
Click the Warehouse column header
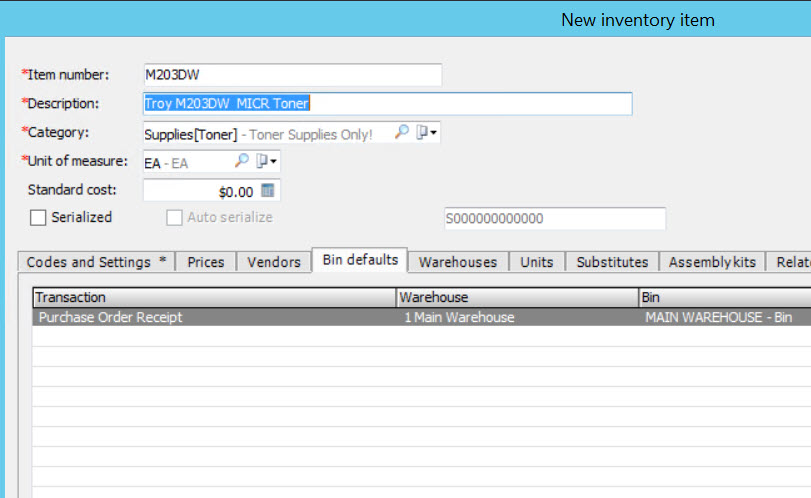tap(518, 297)
